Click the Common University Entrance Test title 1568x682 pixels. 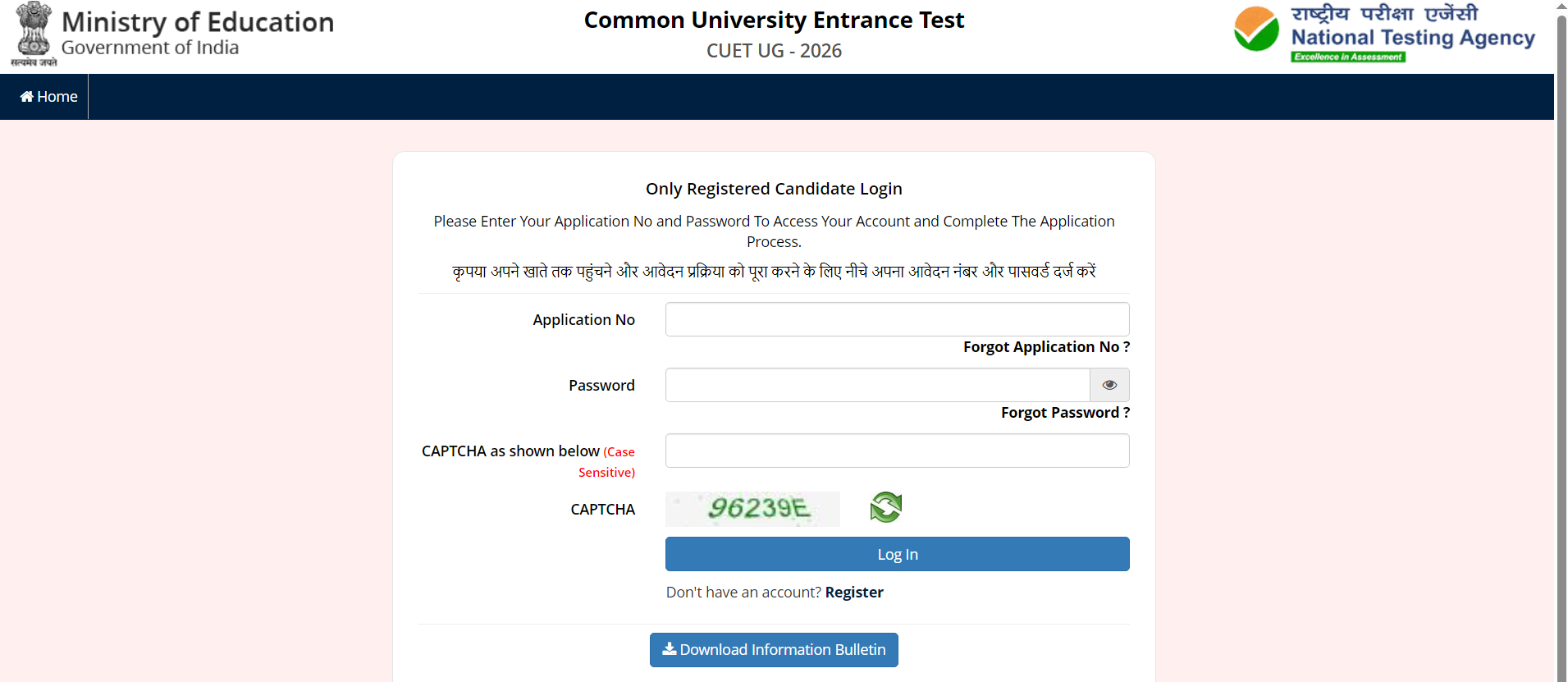click(x=774, y=20)
